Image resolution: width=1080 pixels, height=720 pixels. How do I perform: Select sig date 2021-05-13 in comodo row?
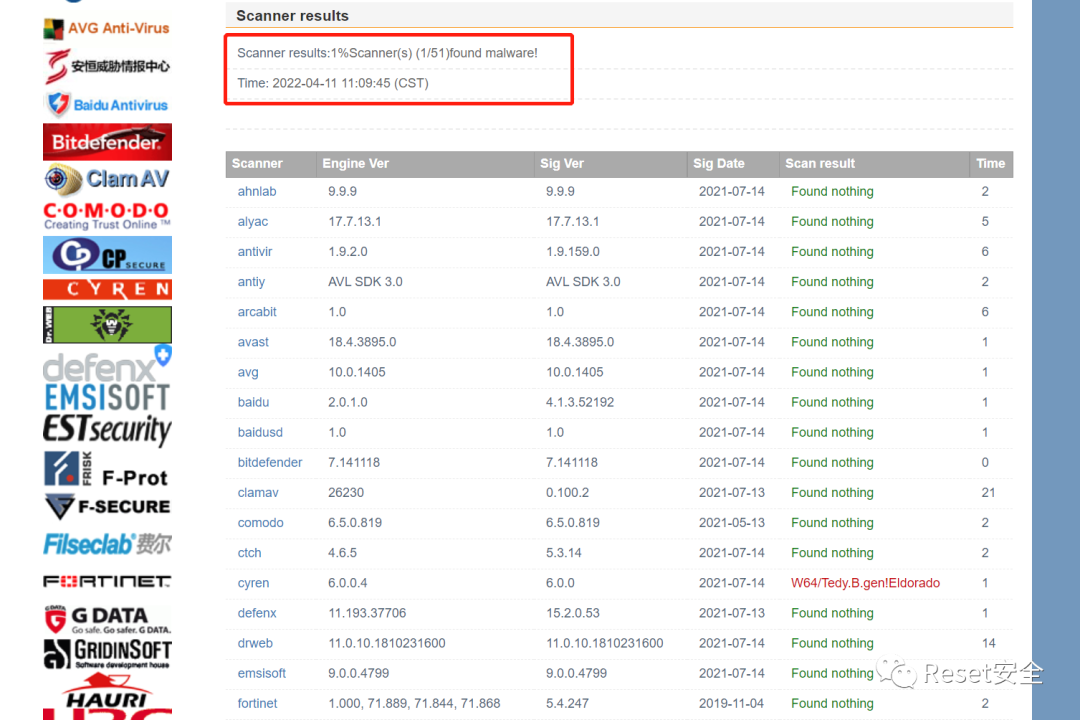click(731, 523)
